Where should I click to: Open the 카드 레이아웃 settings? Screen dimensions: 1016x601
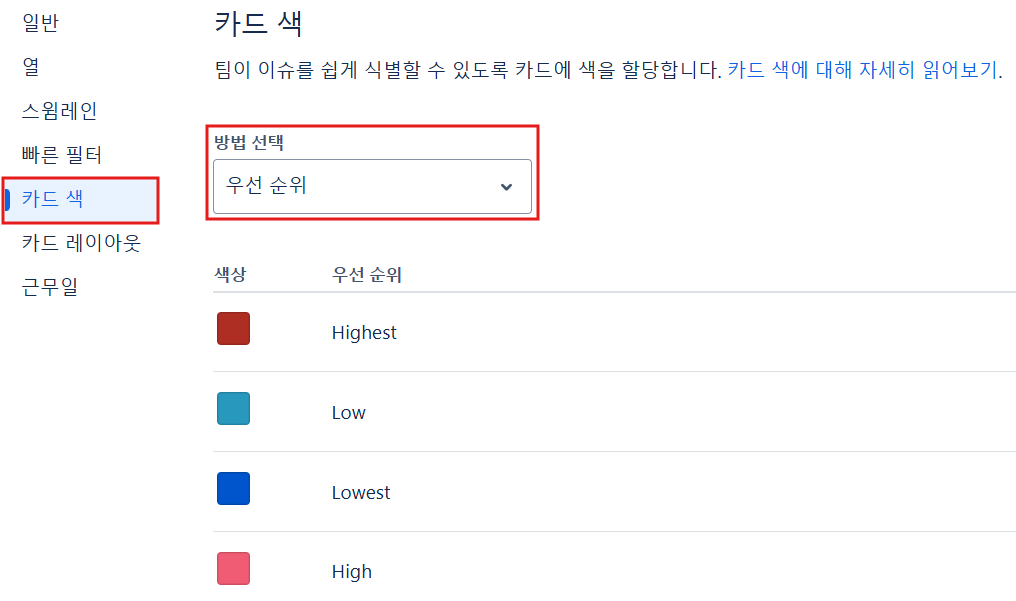click(81, 243)
